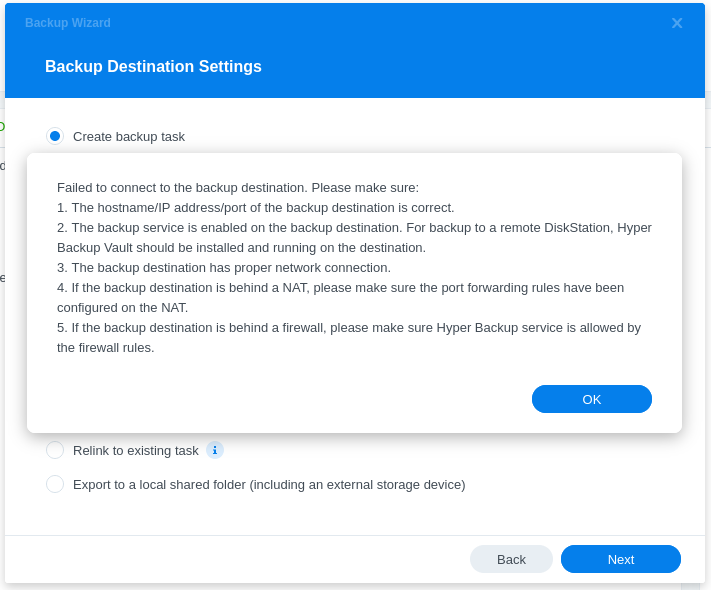The width and height of the screenshot is (711, 590).
Task: Click the Relink to existing task label text
Action: (x=136, y=450)
